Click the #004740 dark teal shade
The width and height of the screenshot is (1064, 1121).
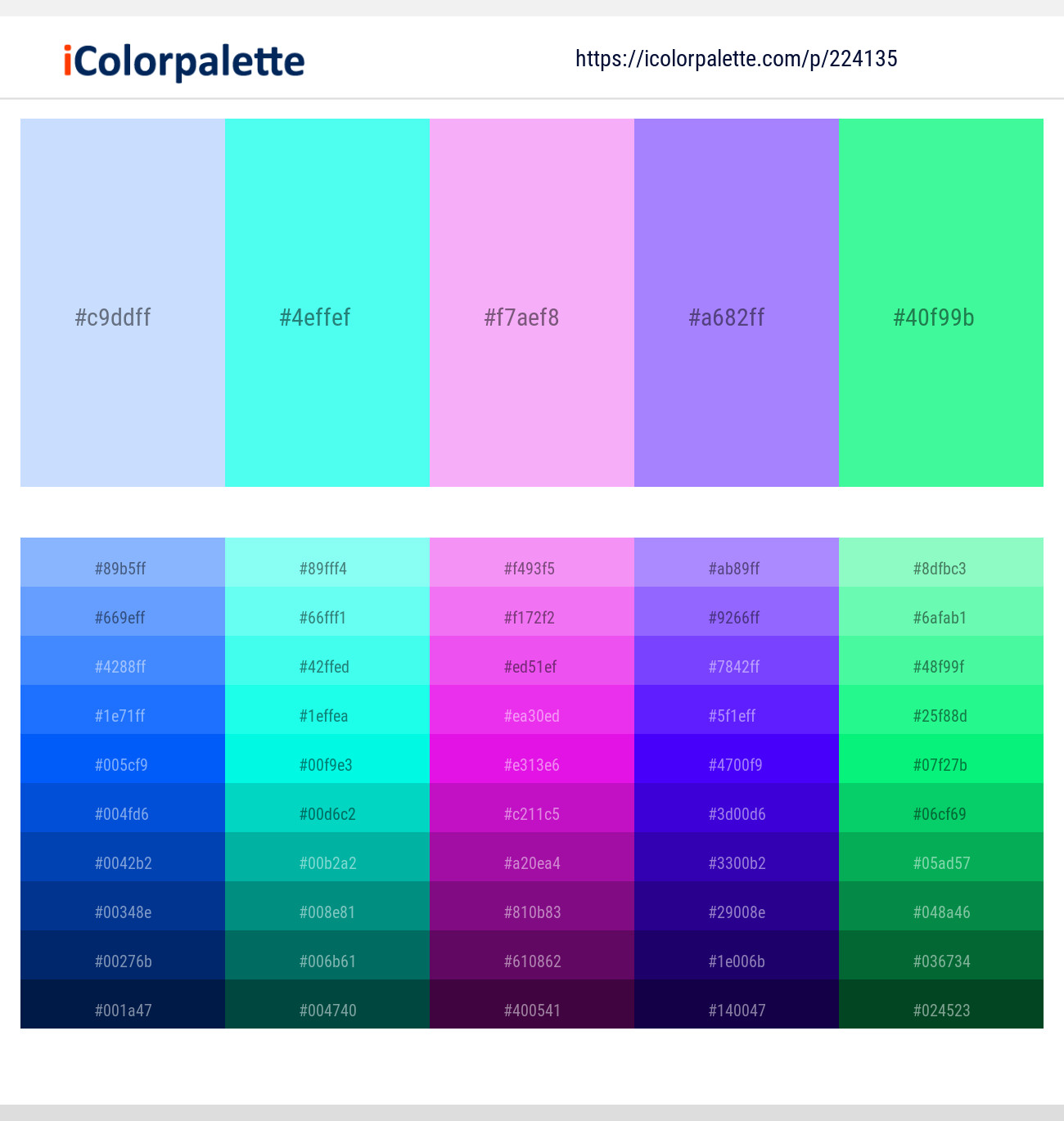[x=327, y=1011]
